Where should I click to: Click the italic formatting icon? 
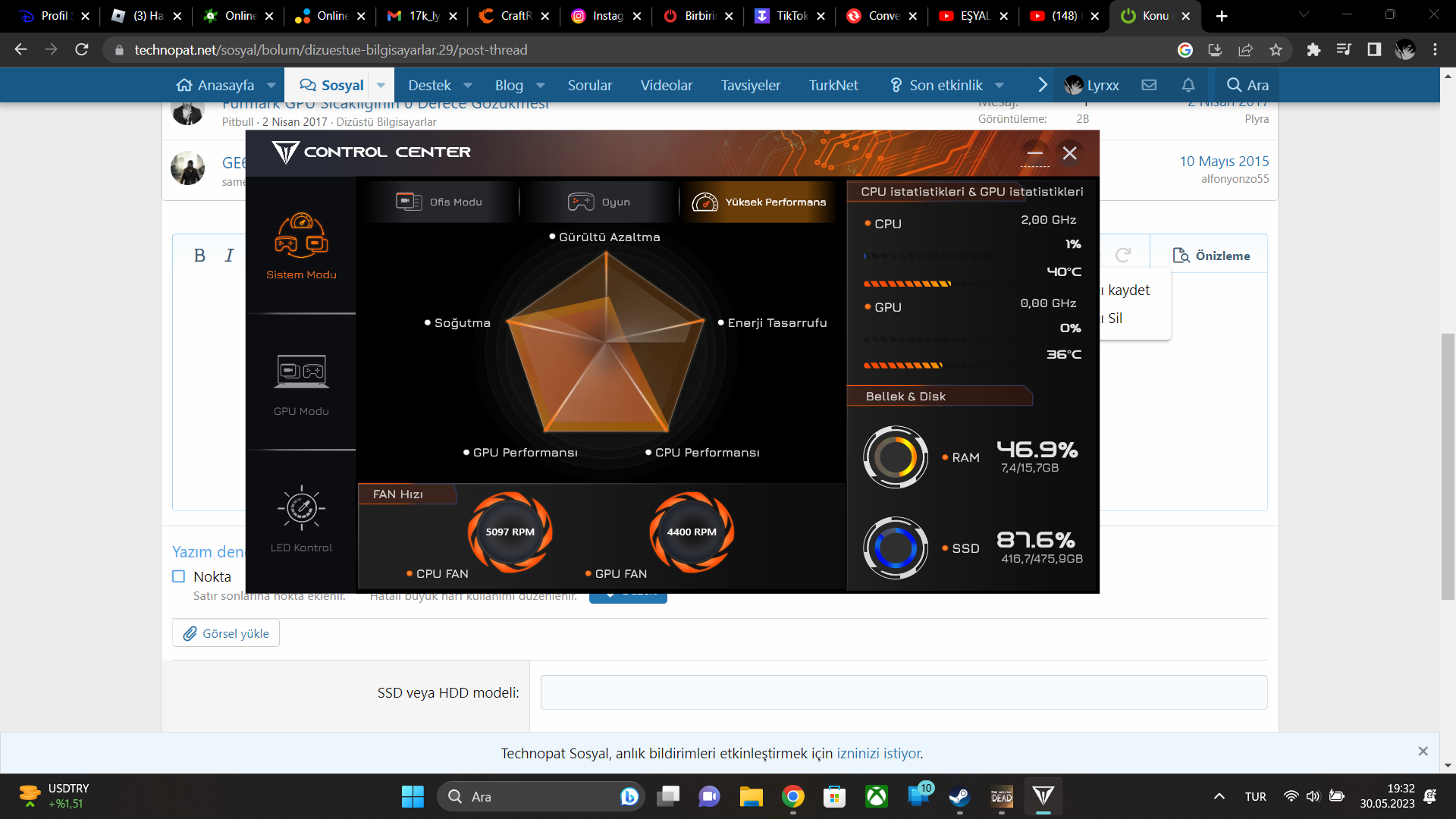229,256
